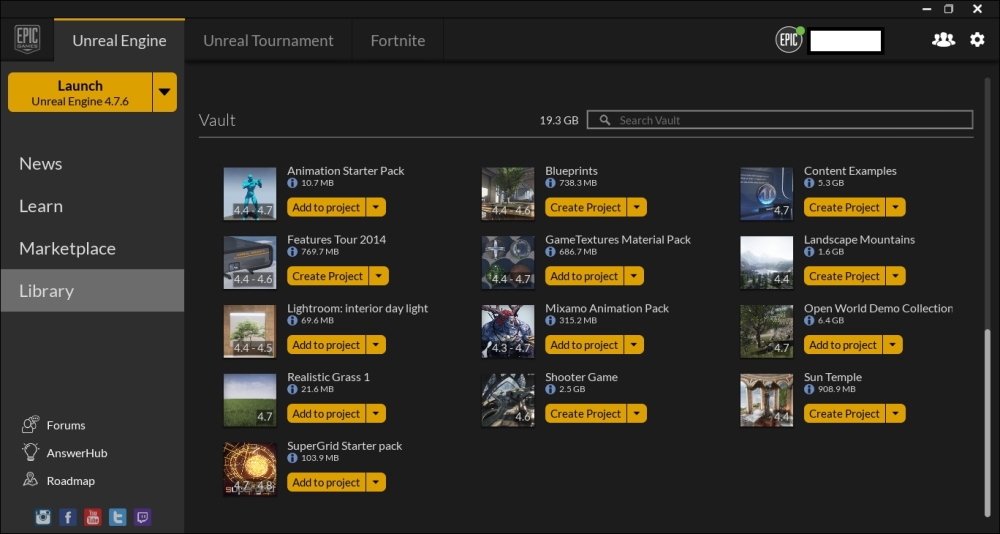Screen dimensions: 1000x534
Task: Open the Instagram social icon
Action: [x=43, y=517]
